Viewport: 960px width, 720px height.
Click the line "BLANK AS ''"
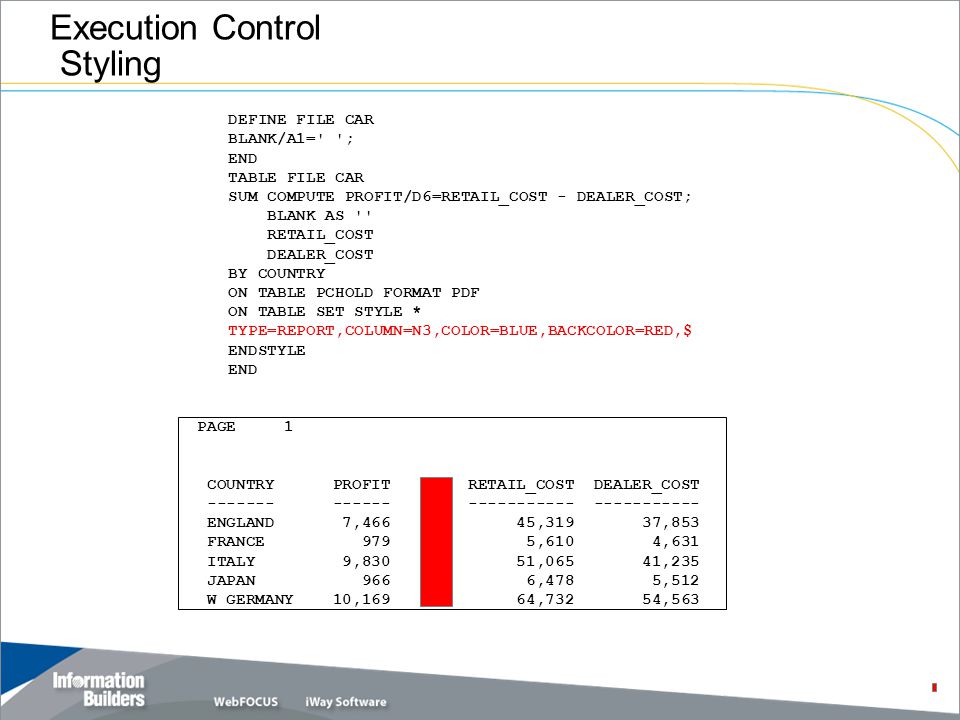coord(319,216)
